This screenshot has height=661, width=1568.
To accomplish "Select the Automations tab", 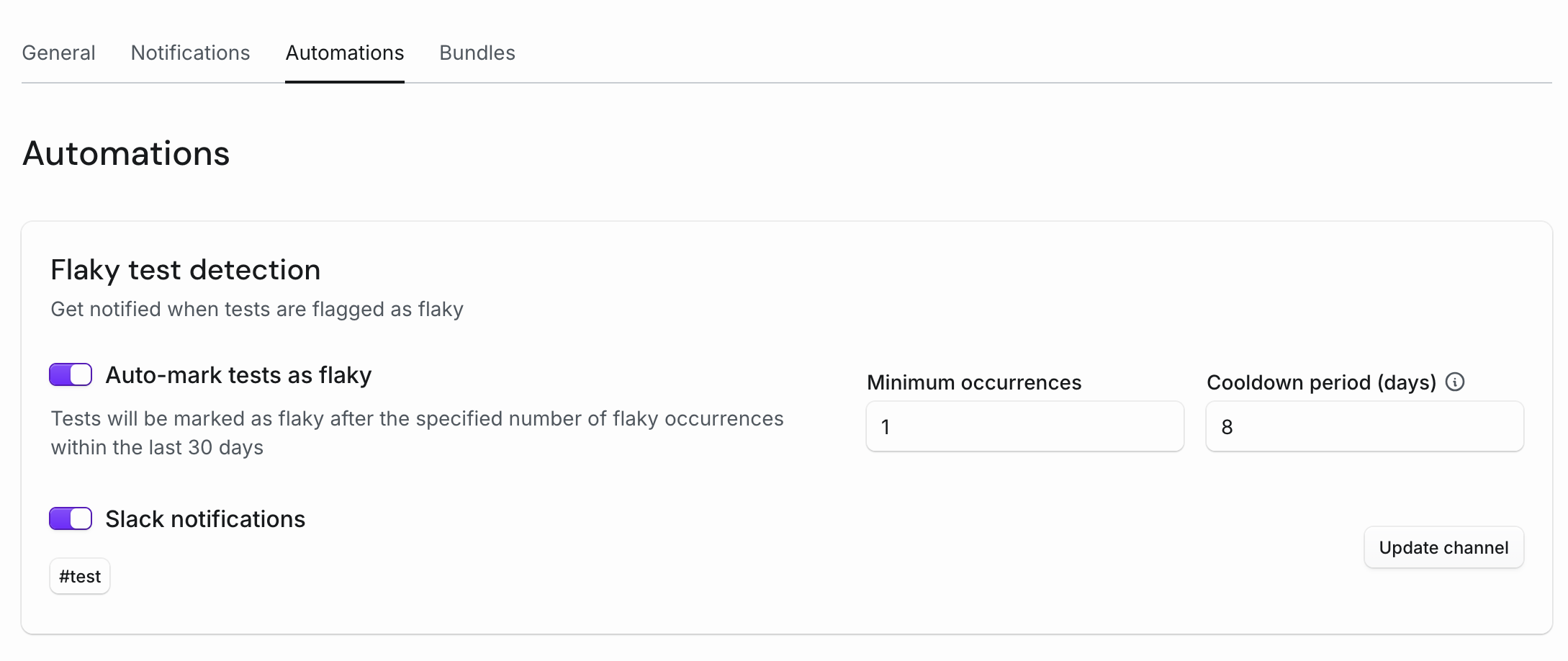I will pyautogui.click(x=344, y=53).
